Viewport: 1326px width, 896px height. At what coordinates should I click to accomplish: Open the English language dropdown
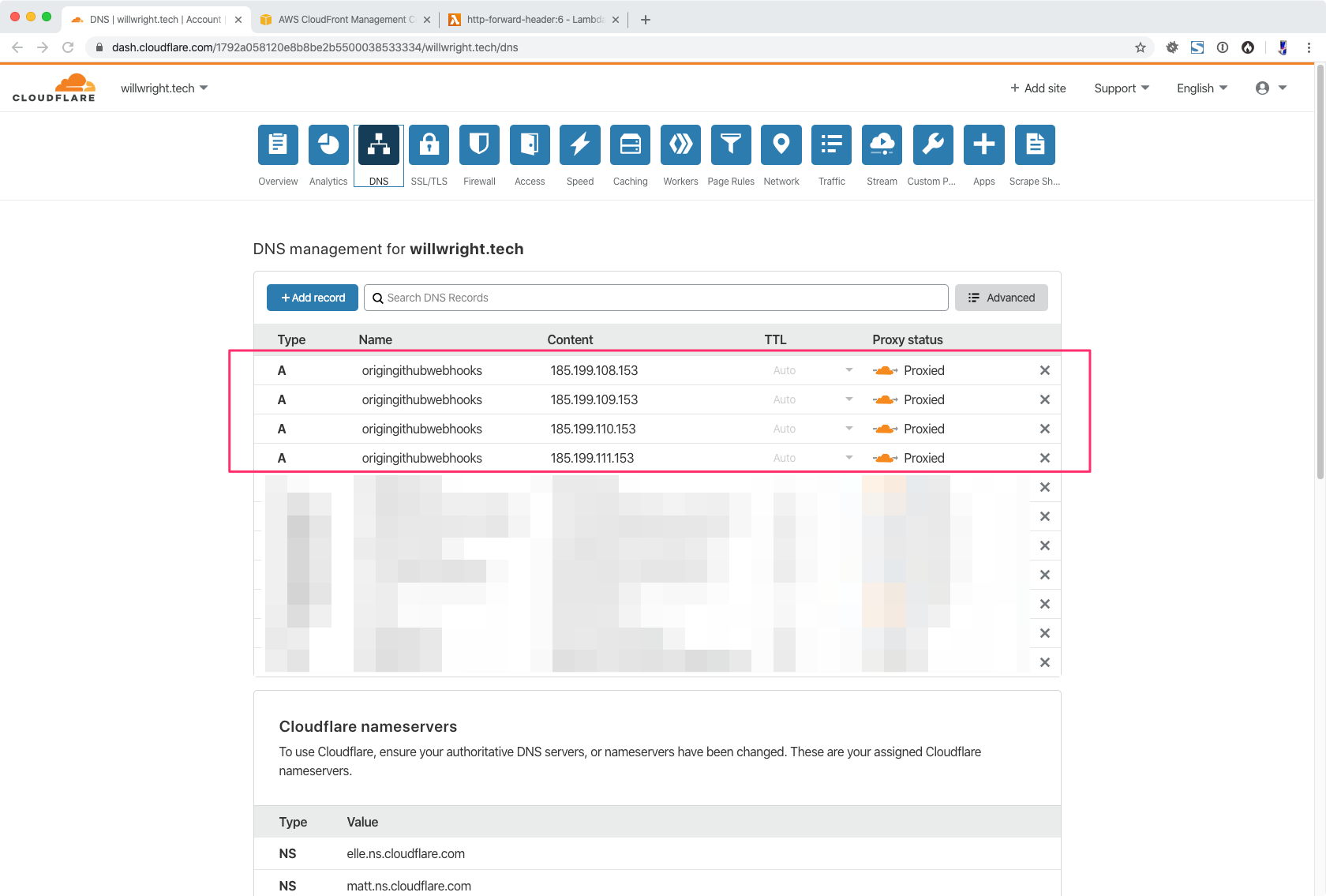coord(1202,88)
